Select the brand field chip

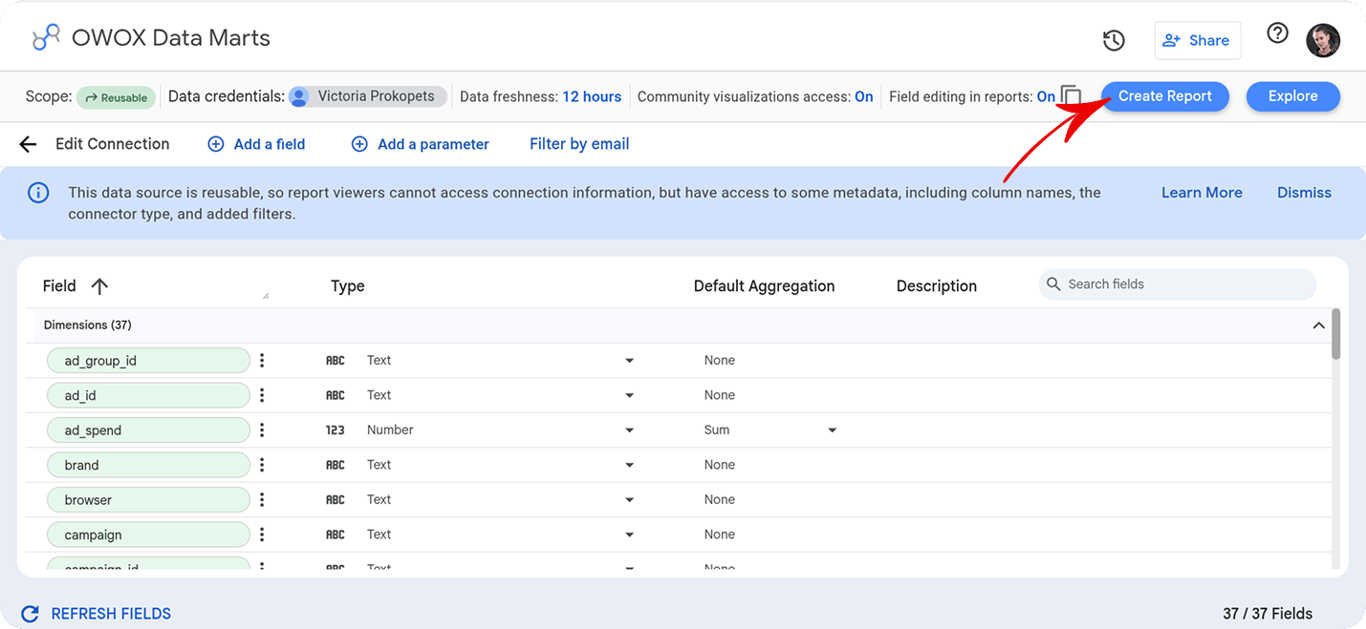point(148,465)
